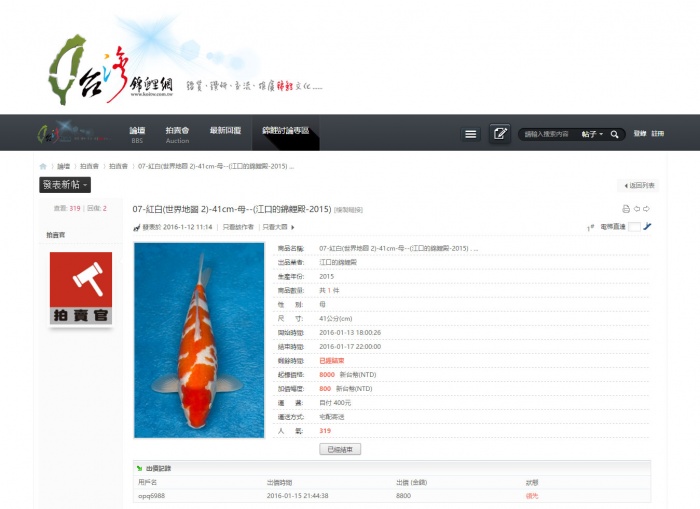The image size is (700, 509).
Task: Go to previous thread arrow icon
Action: click(636, 209)
